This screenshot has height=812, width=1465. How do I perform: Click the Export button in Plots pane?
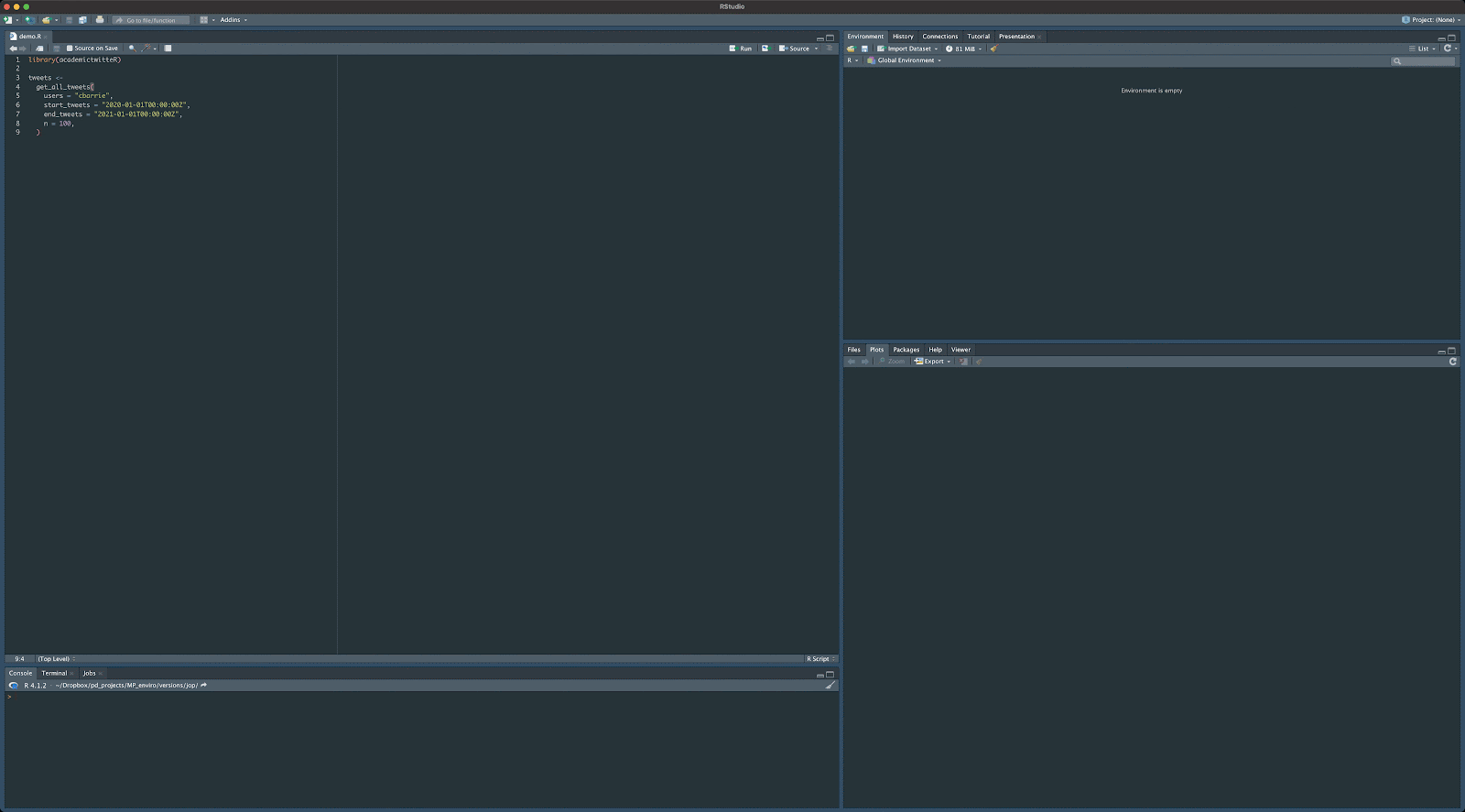[933, 362]
